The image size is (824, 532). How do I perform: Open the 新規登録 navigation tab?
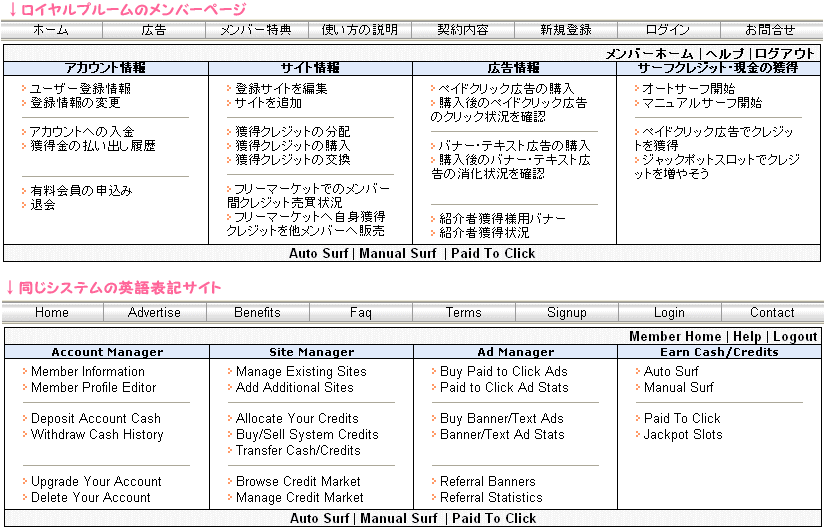click(566, 30)
